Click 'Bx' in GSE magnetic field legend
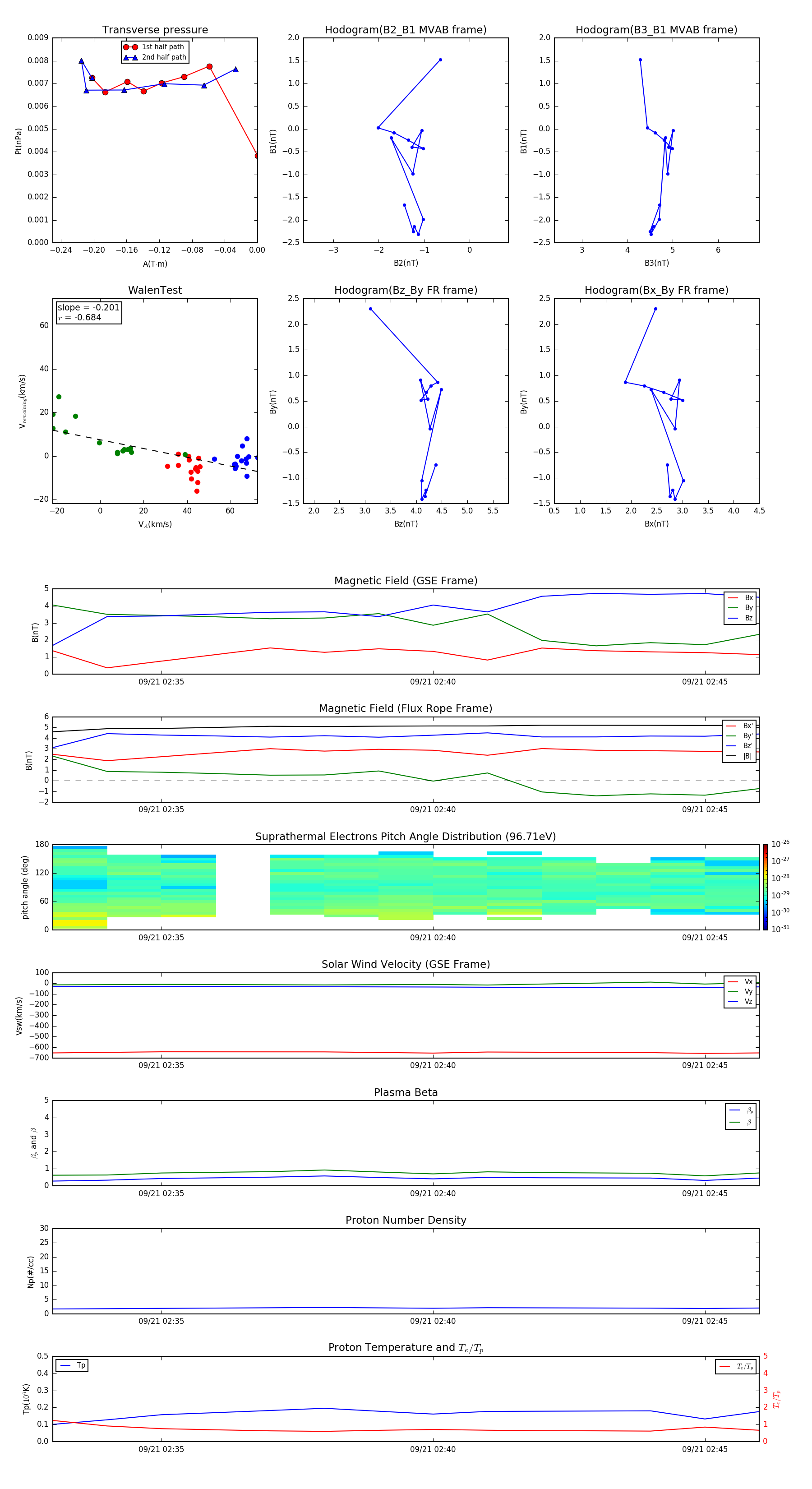The image size is (812, 1489). tap(740, 598)
